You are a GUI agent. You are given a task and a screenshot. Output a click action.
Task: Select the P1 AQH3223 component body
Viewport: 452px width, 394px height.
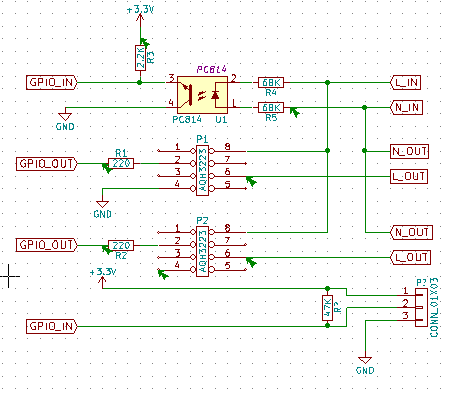(202, 170)
